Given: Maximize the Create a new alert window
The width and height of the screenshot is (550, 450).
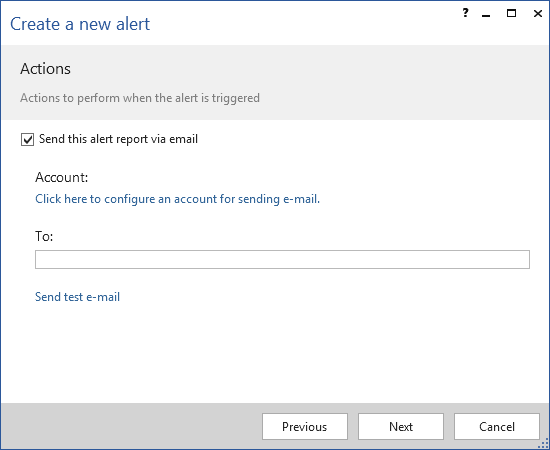Looking at the screenshot, I should (x=511, y=13).
